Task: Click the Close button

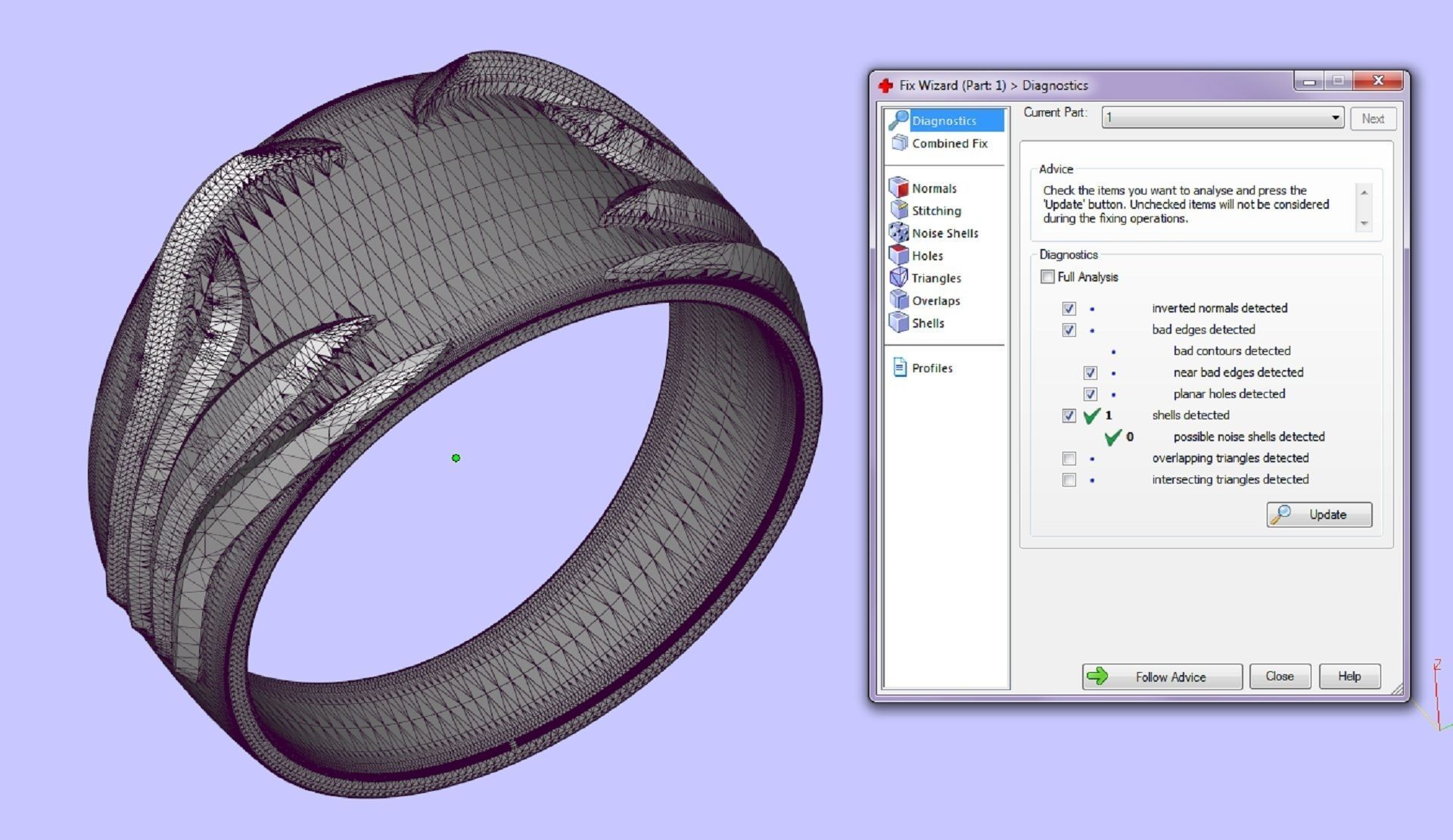Action: [1280, 676]
